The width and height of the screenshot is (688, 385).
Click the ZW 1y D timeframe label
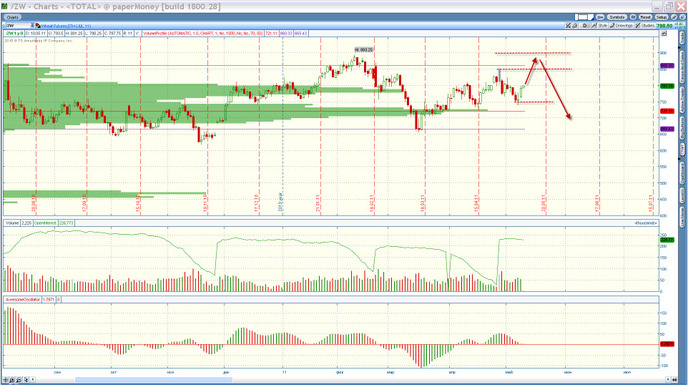pyautogui.click(x=14, y=33)
